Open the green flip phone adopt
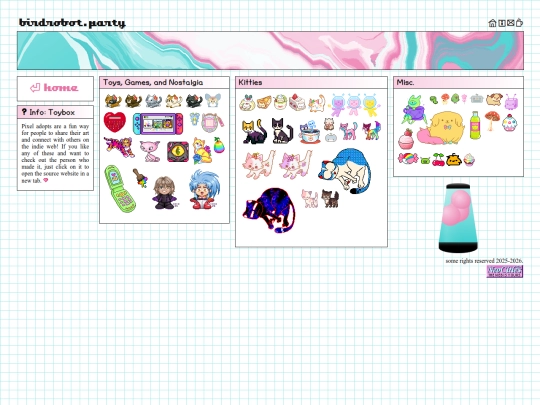The height and width of the screenshot is (405, 540). [x=120, y=189]
